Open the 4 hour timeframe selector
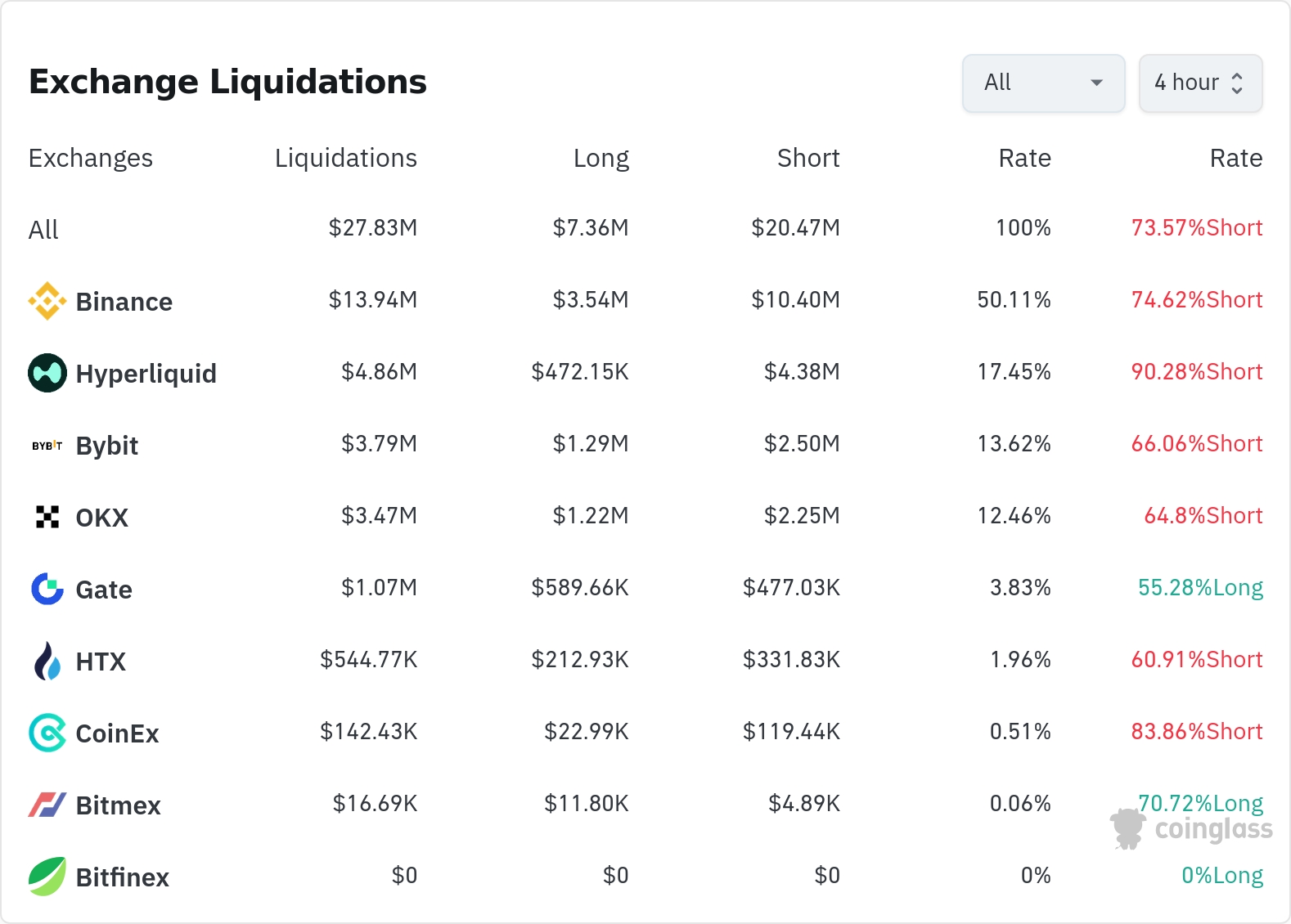Image resolution: width=1291 pixels, height=924 pixels. click(x=1200, y=83)
